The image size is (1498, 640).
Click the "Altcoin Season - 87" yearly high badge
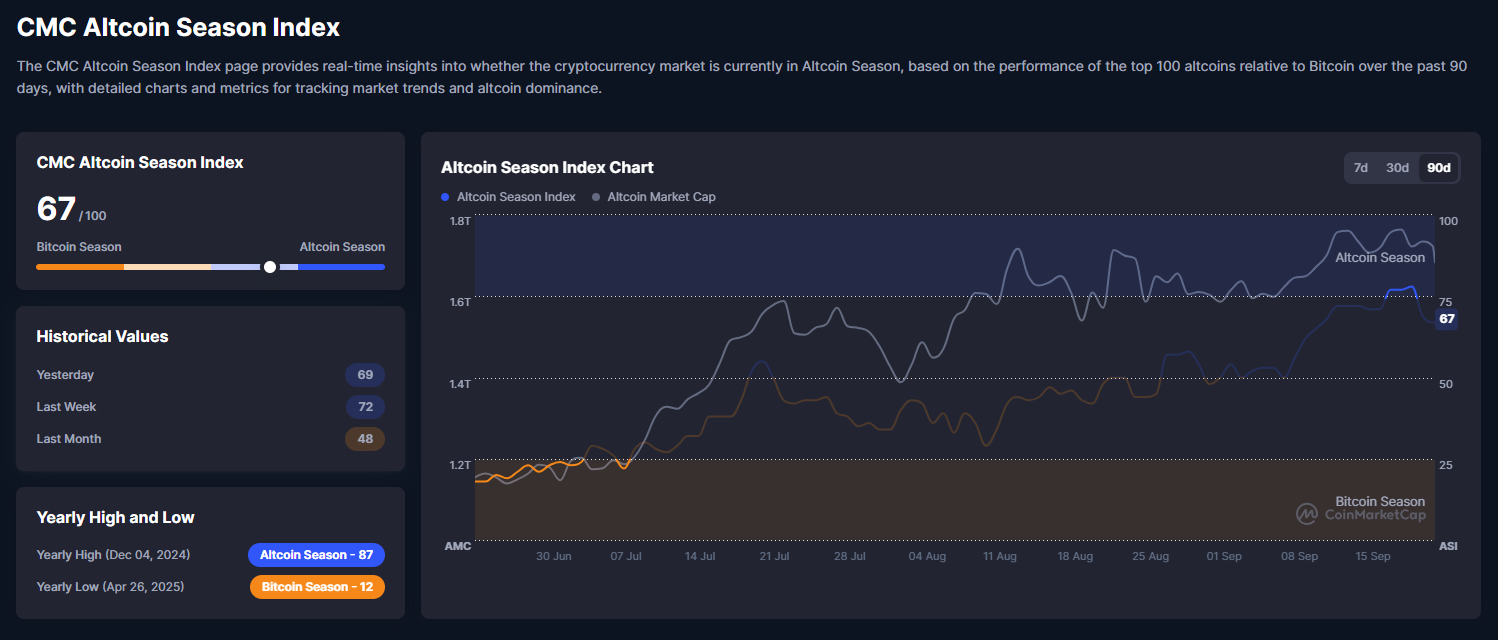click(316, 555)
